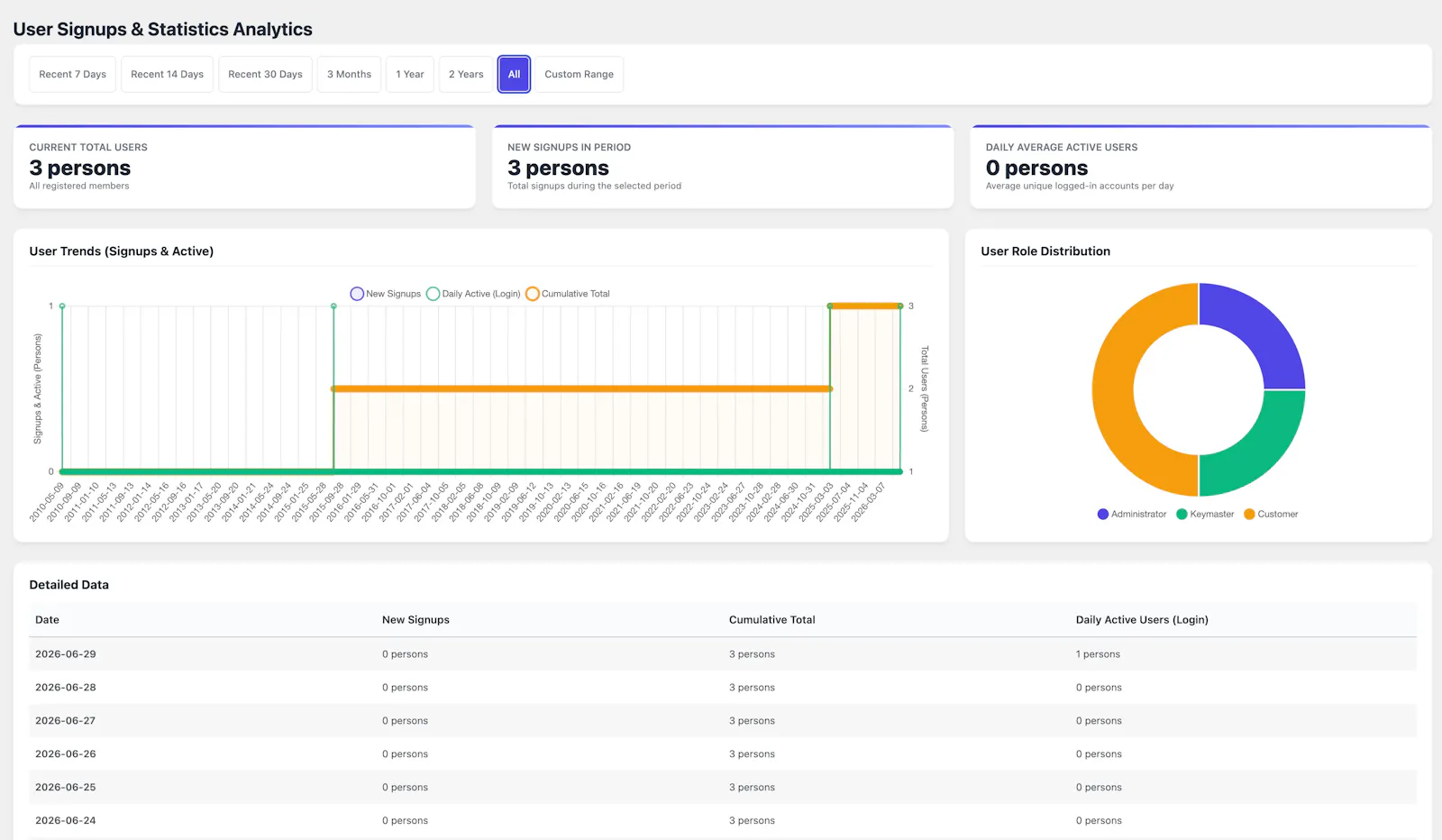The width and height of the screenshot is (1442, 840).
Task: Toggle Customer legend in role chart
Action: [1271, 514]
